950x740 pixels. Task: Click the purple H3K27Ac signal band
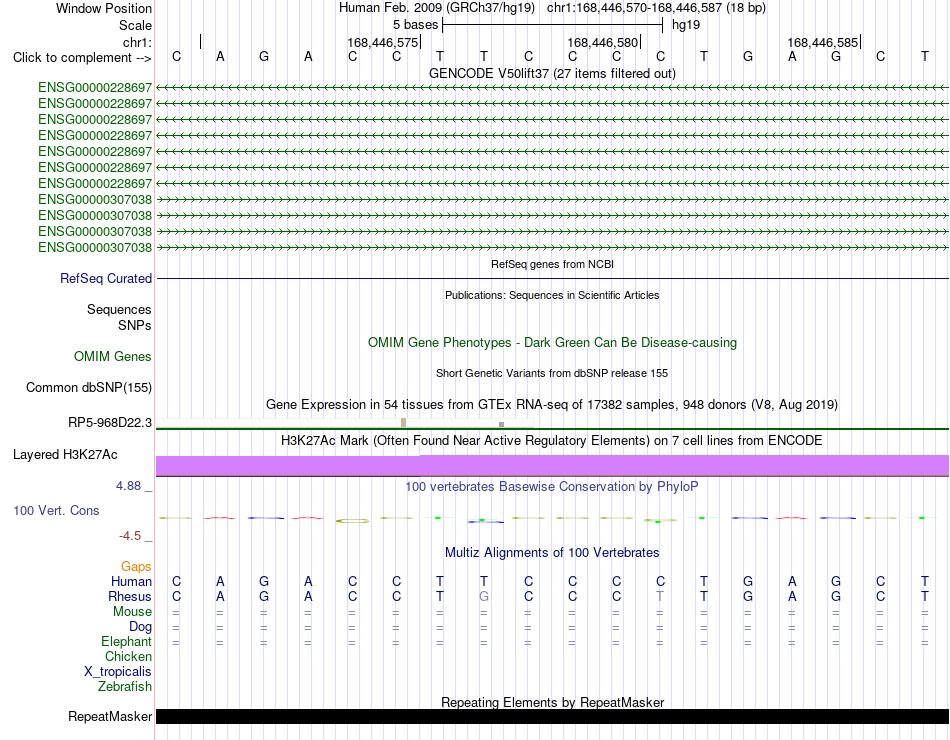(x=552, y=465)
